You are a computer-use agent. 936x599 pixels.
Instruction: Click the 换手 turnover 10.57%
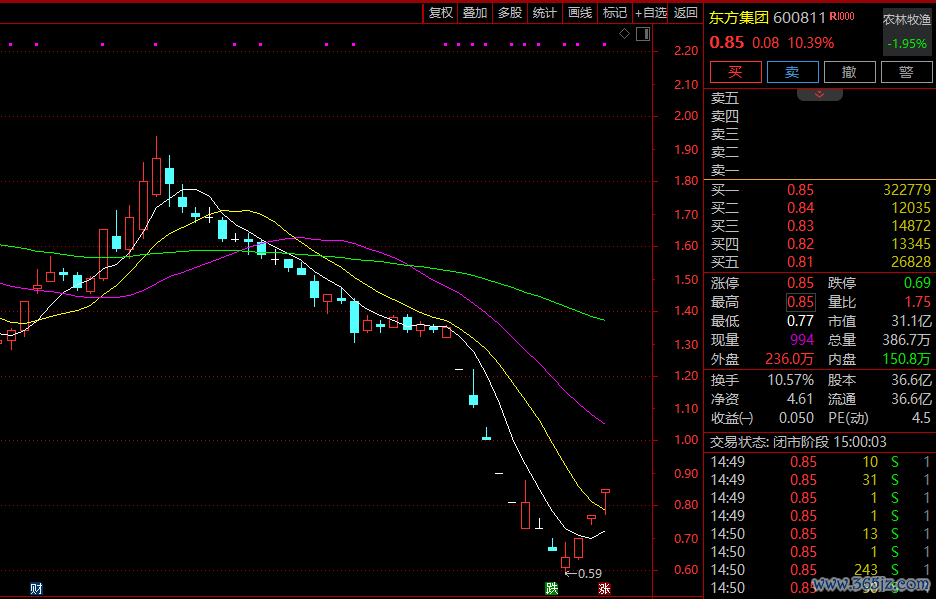pos(790,380)
